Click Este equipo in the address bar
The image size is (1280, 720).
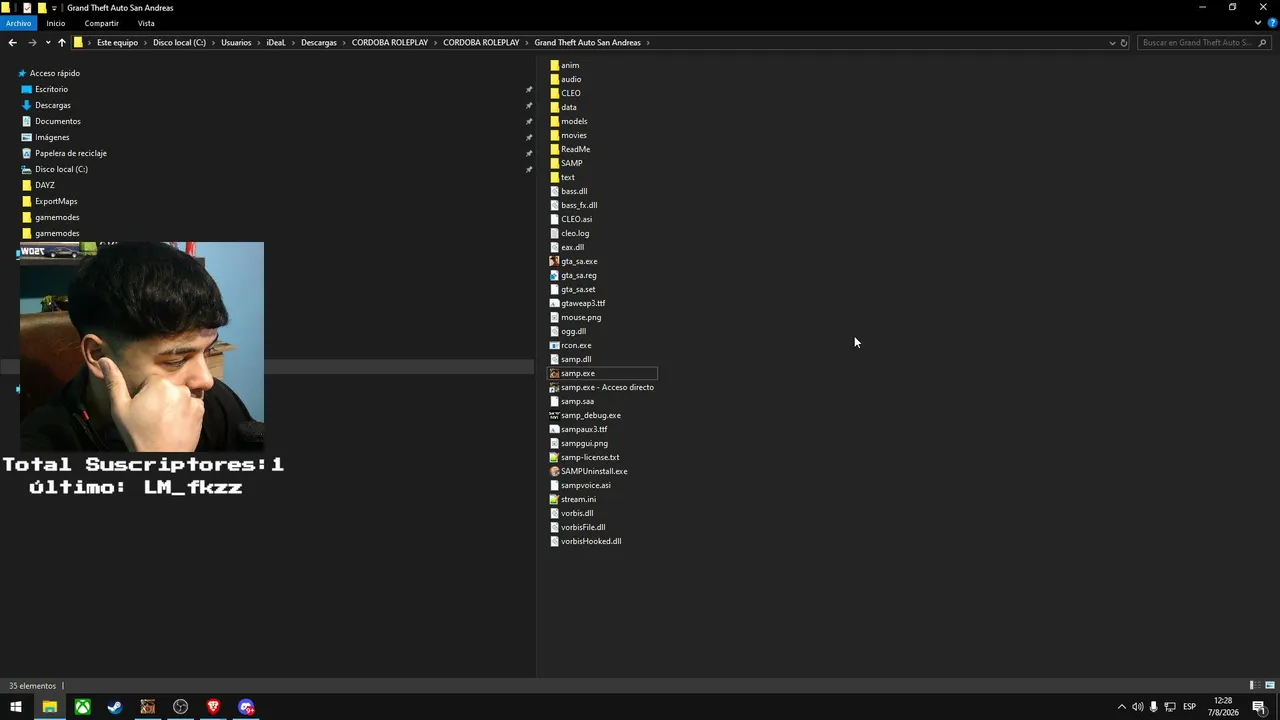(118, 43)
